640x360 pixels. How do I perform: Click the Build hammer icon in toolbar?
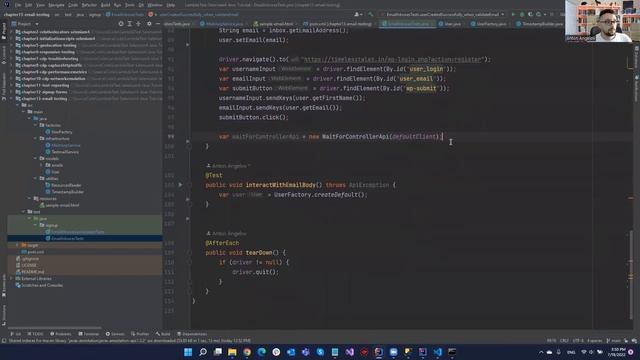(371, 14)
